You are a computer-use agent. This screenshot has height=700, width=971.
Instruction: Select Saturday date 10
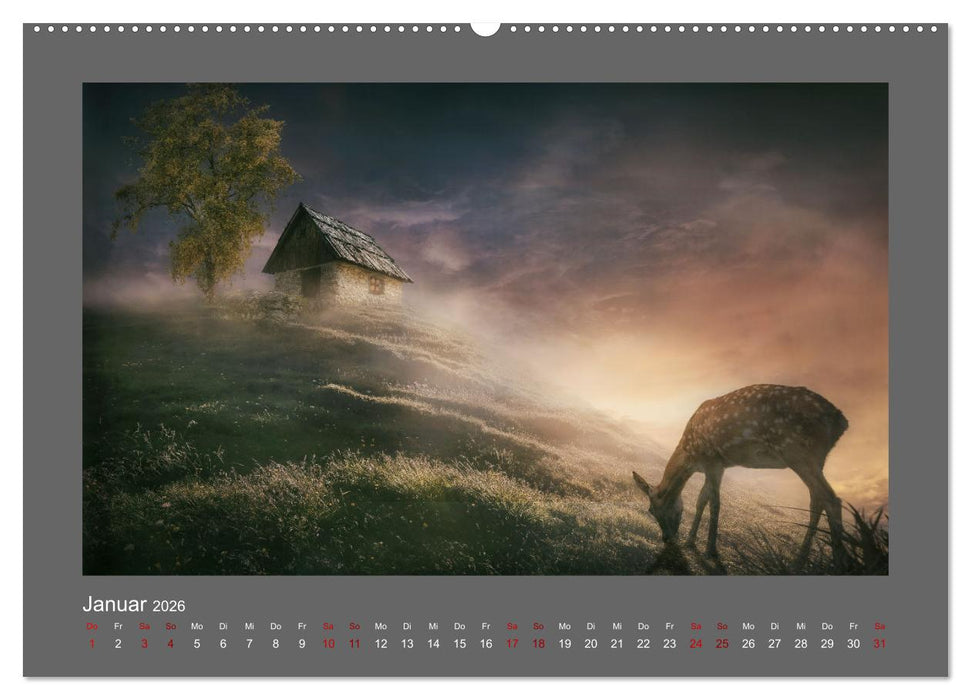tap(328, 644)
